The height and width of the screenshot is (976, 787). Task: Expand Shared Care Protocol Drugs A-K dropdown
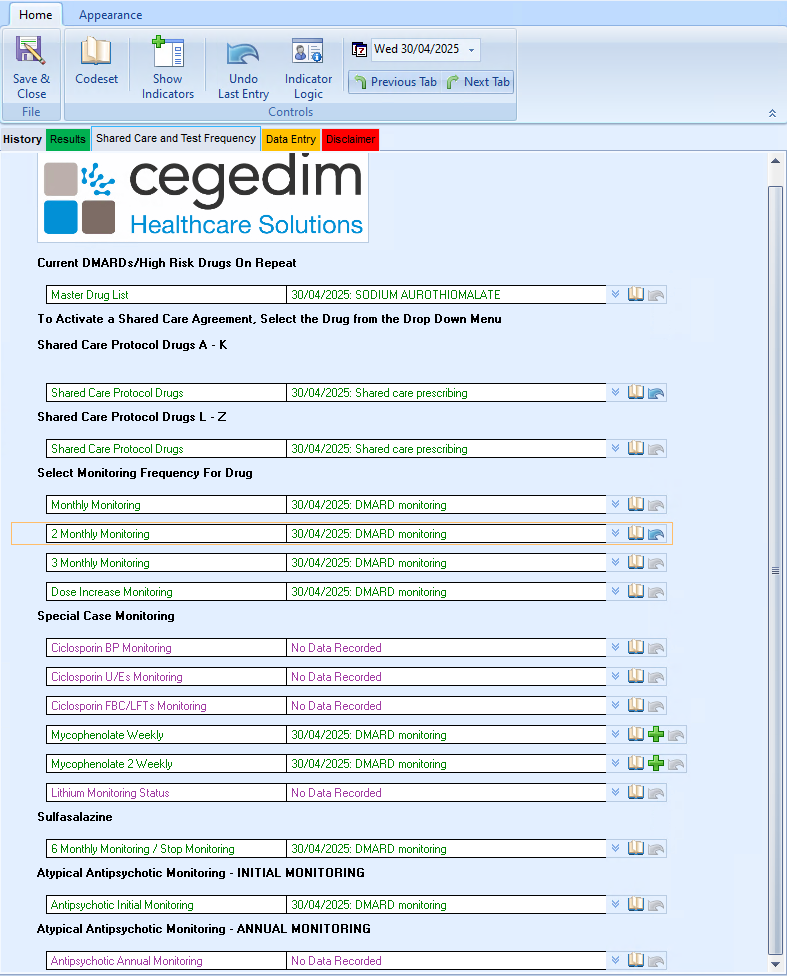[x=615, y=393]
